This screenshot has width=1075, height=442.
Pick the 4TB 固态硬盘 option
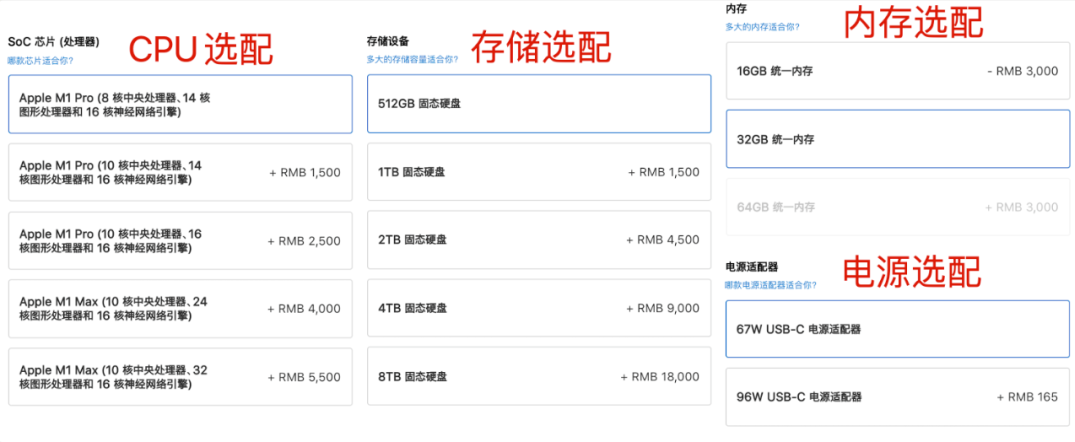[x=539, y=308]
